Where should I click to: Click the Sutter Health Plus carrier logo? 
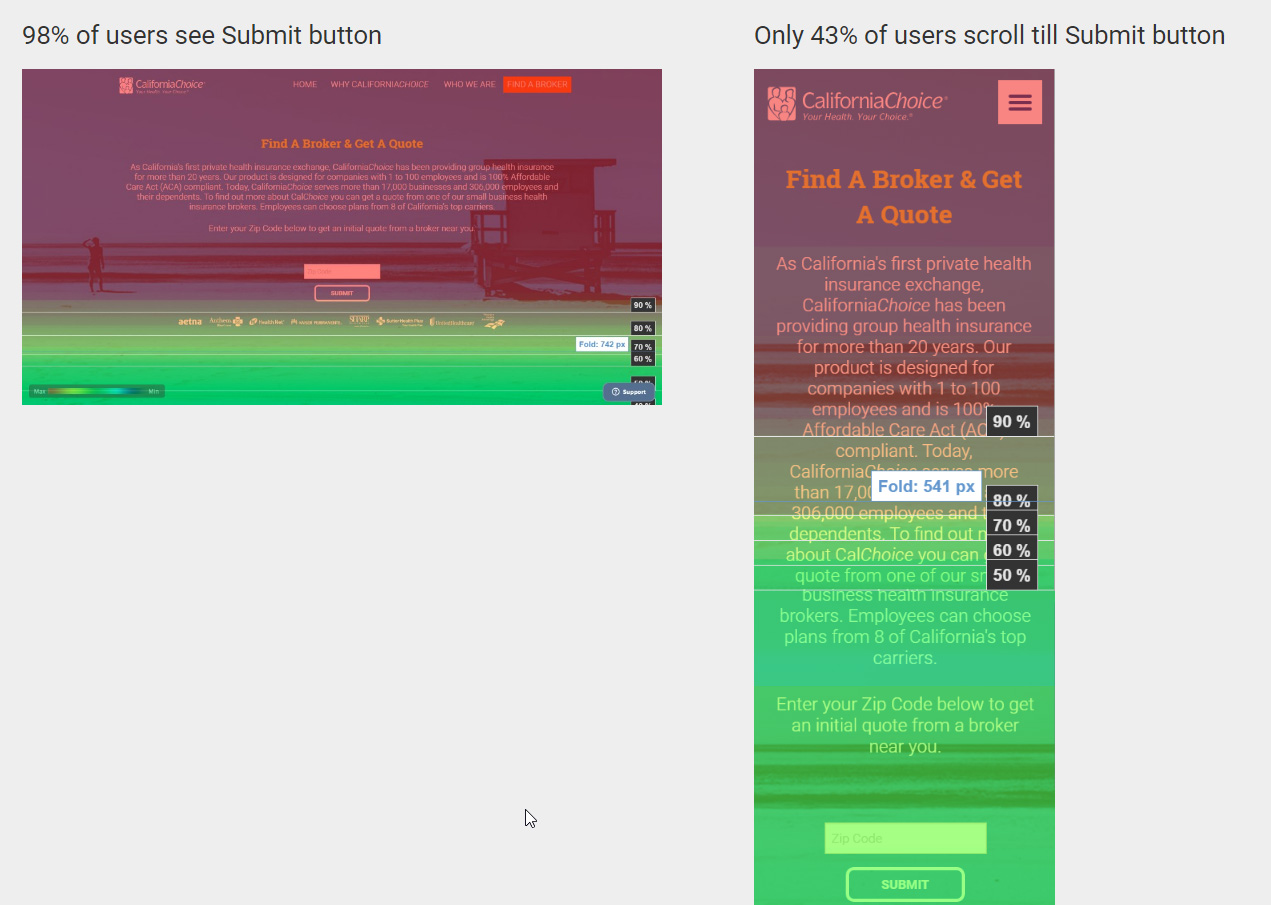pos(400,322)
